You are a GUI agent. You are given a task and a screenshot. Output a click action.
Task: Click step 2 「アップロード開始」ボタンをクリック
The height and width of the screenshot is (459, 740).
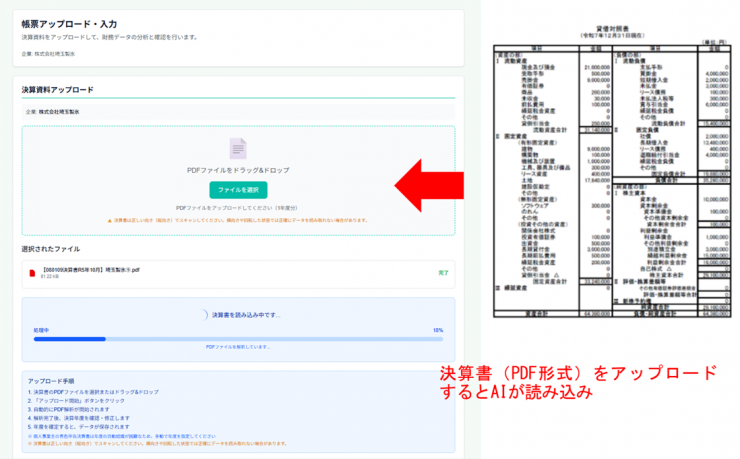[76, 401]
